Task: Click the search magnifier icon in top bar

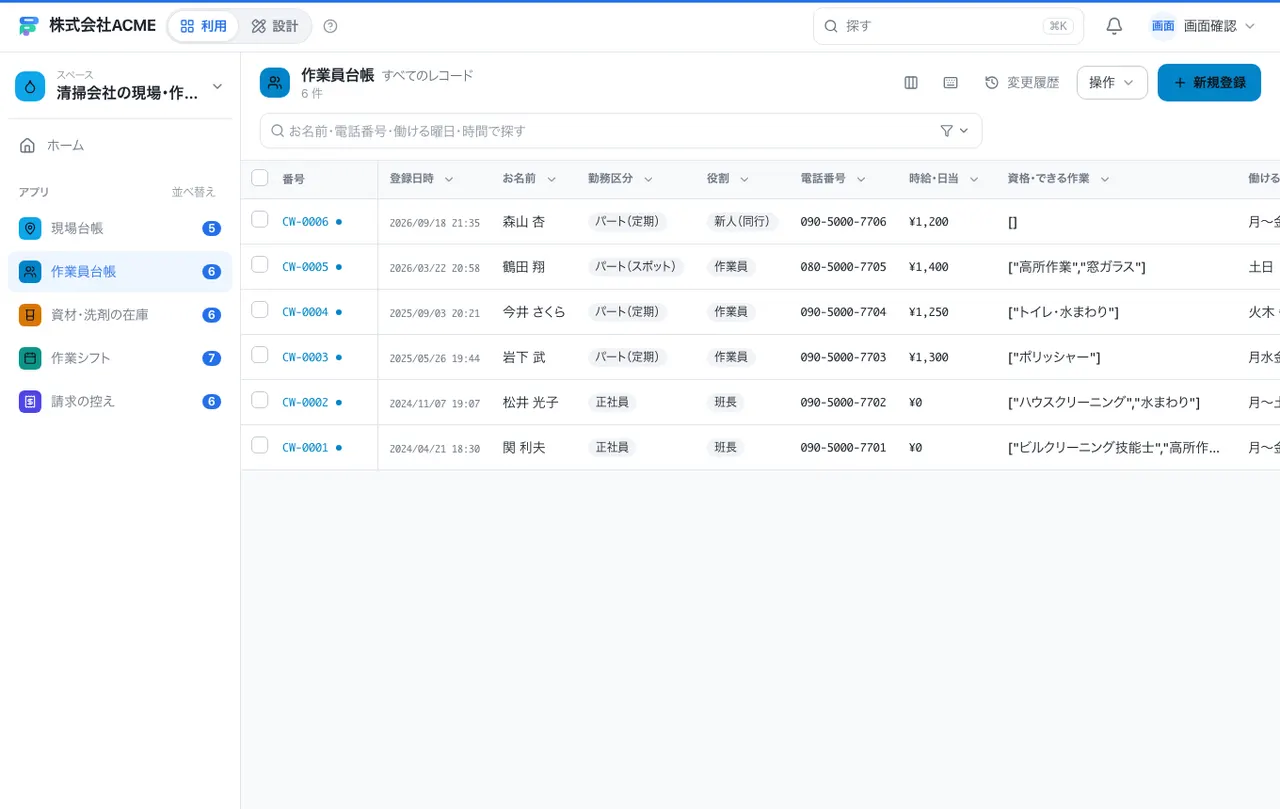Action: pos(831,26)
